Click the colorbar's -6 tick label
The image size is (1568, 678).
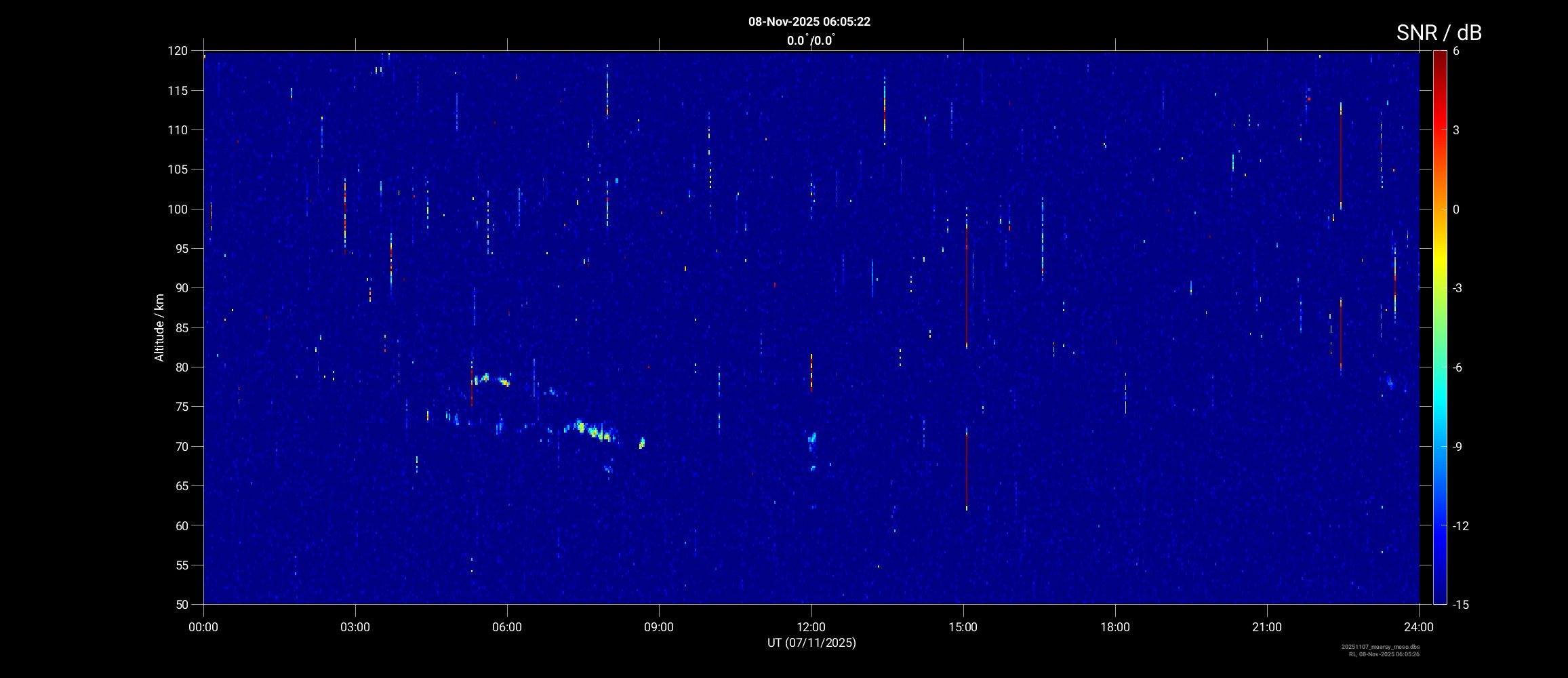tap(1458, 367)
